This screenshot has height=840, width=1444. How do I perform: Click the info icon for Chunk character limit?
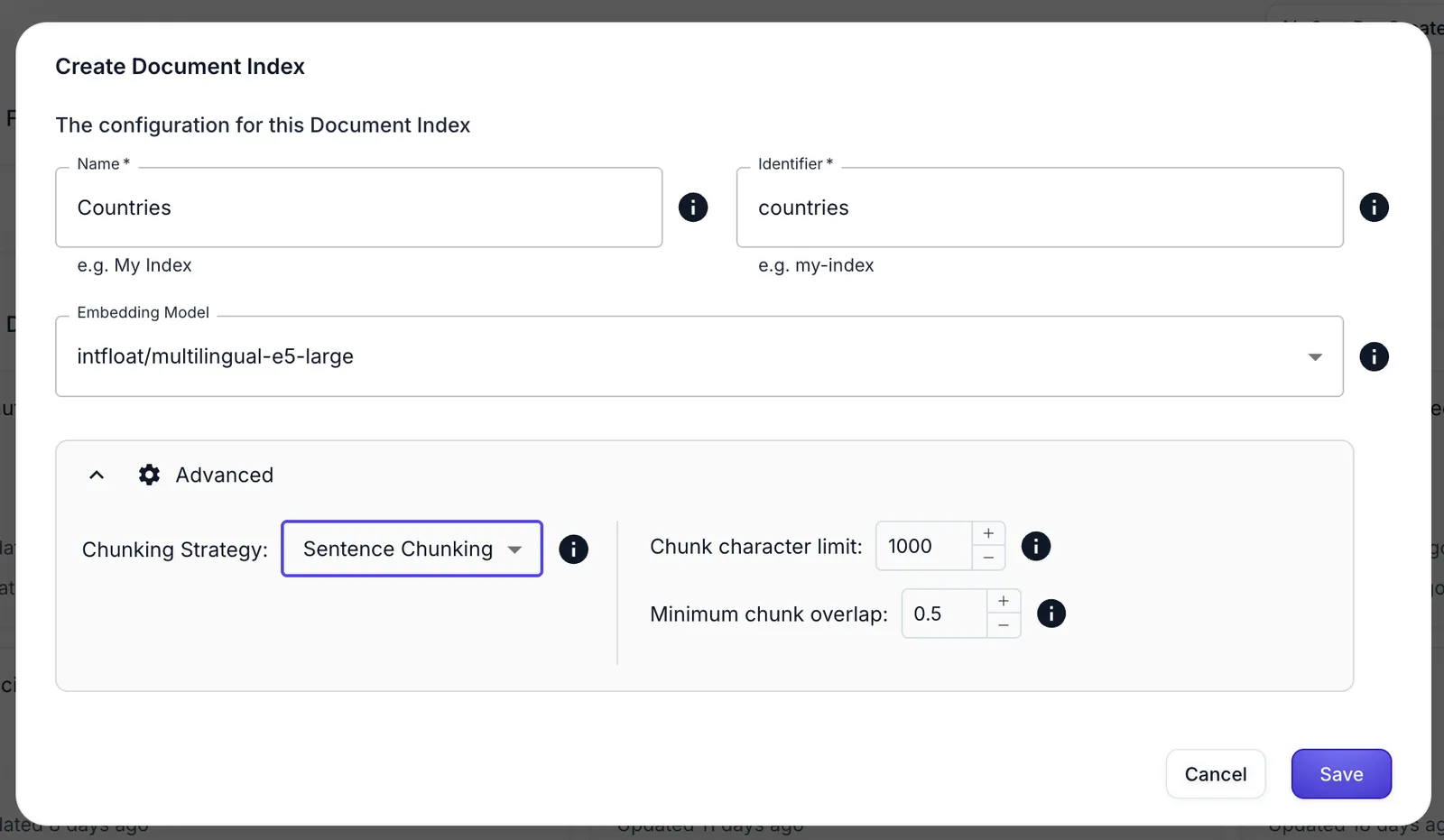coord(1035,546)
